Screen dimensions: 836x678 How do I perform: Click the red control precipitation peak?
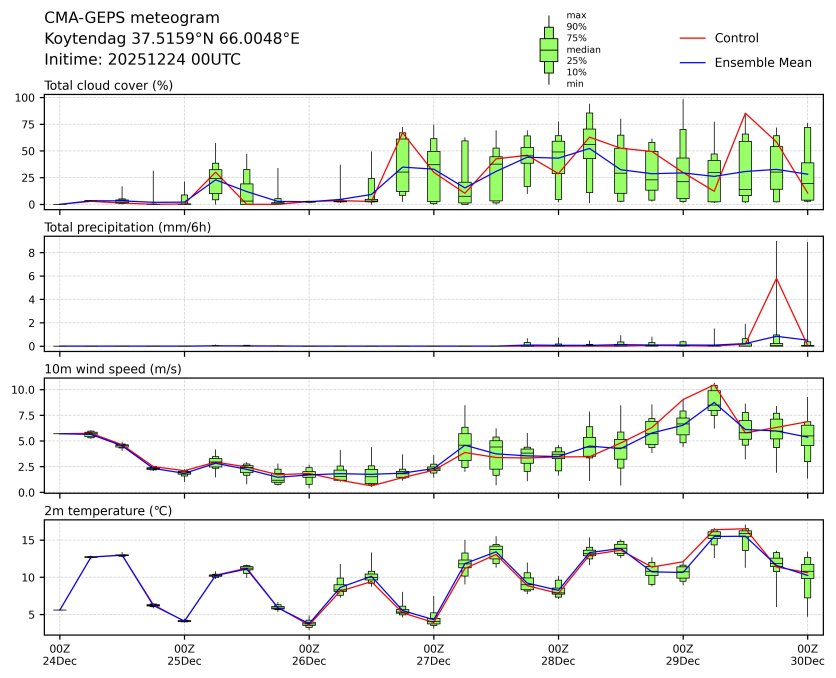(776, 278)
